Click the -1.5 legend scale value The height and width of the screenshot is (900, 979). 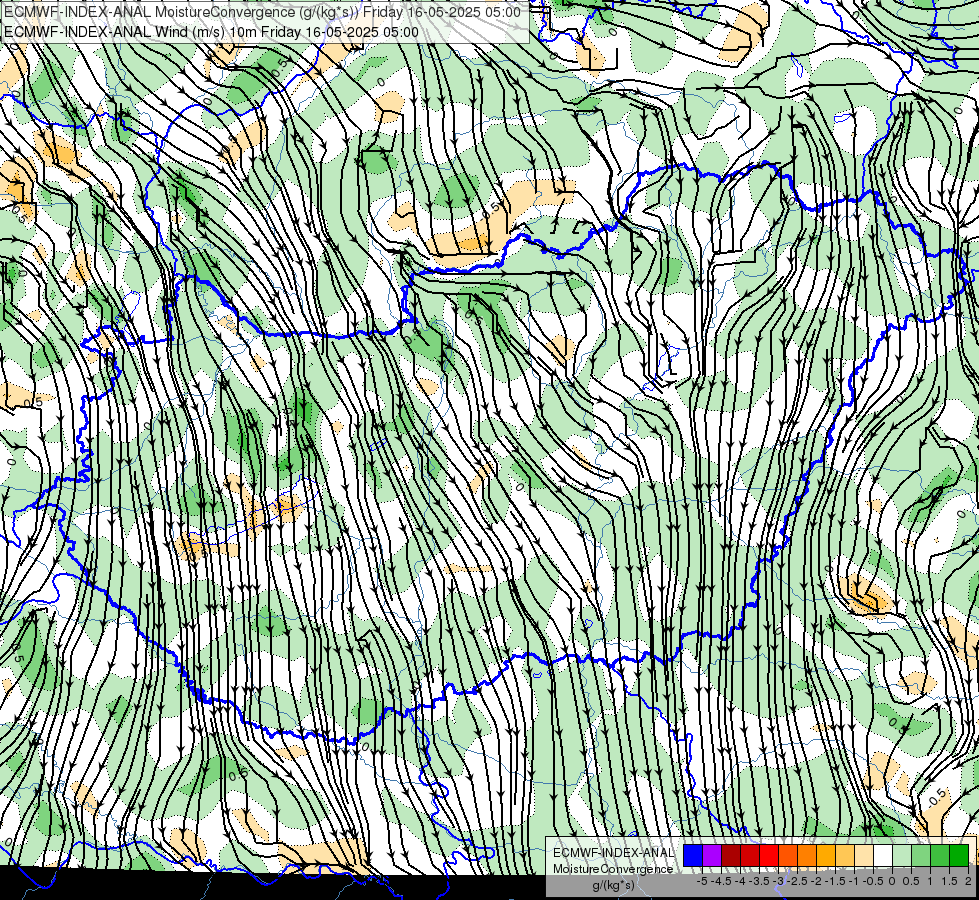835,881
